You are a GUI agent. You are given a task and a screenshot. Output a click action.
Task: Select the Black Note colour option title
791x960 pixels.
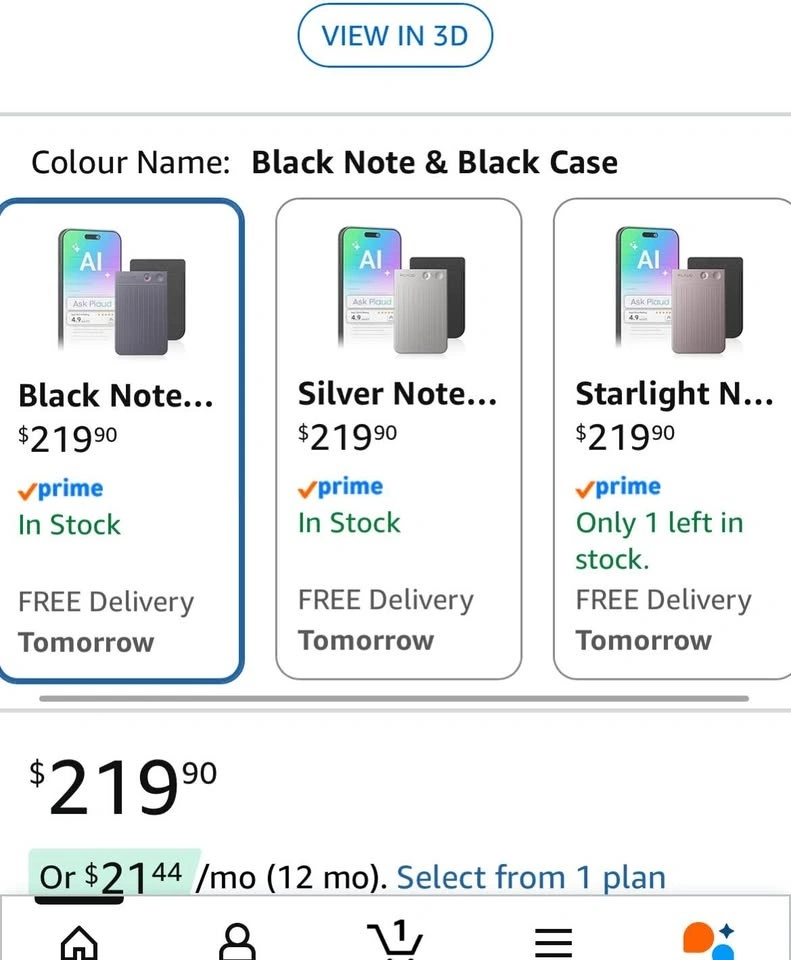pyautogui.click(x=116, y=396)
